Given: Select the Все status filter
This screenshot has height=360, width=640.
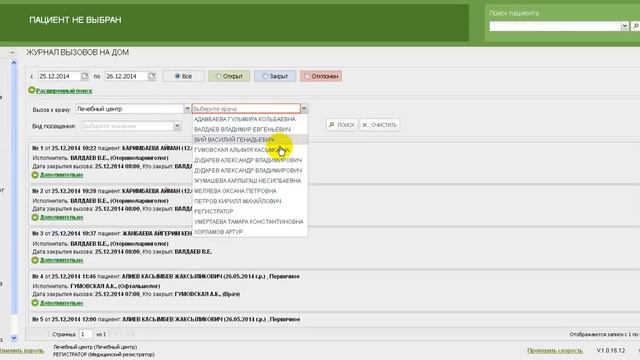Looking at the screenshot, I should (x=183, y=76).
